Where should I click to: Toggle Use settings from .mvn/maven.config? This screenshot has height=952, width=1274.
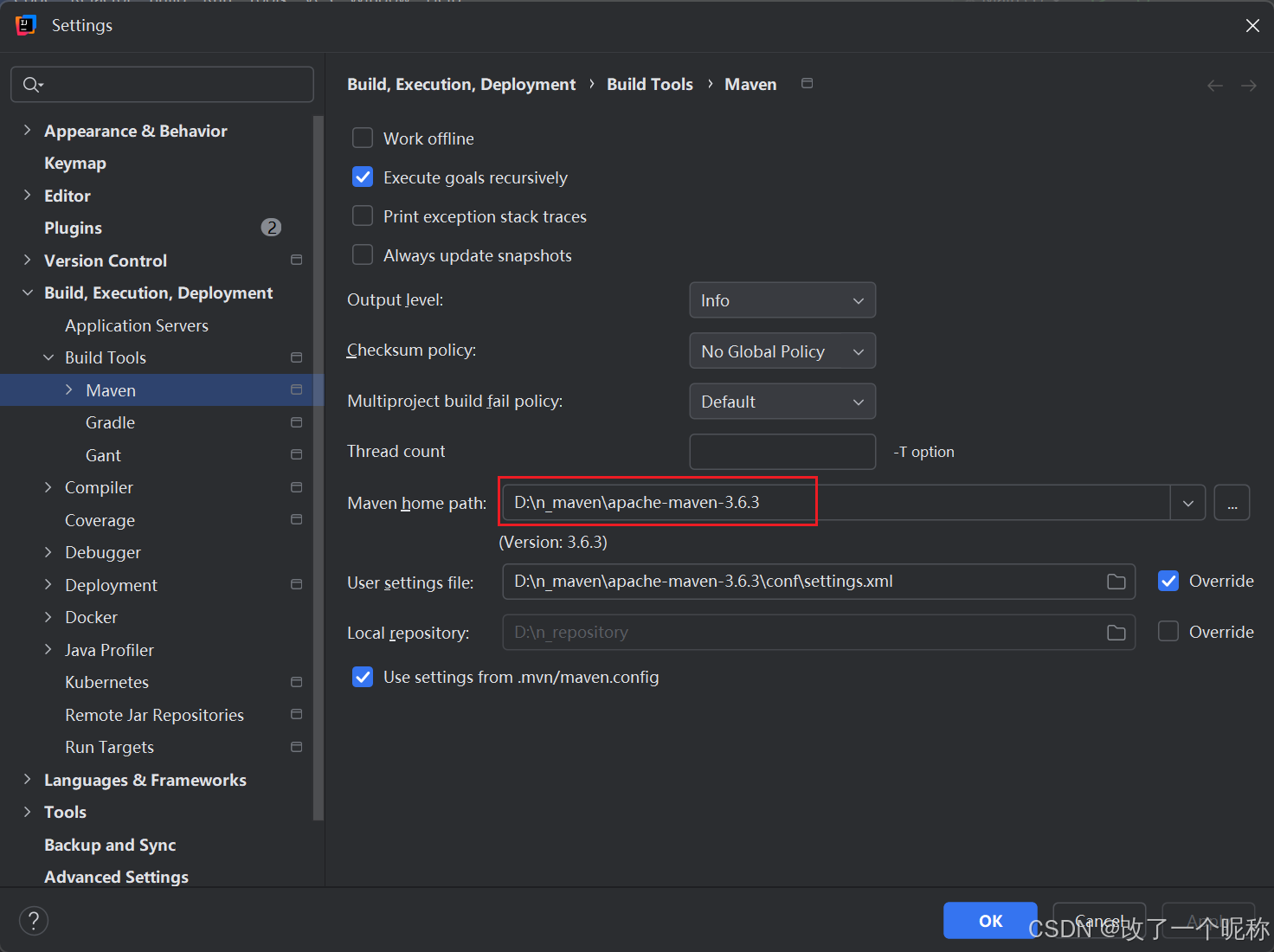pyautogui.click(x=363, y=677)
